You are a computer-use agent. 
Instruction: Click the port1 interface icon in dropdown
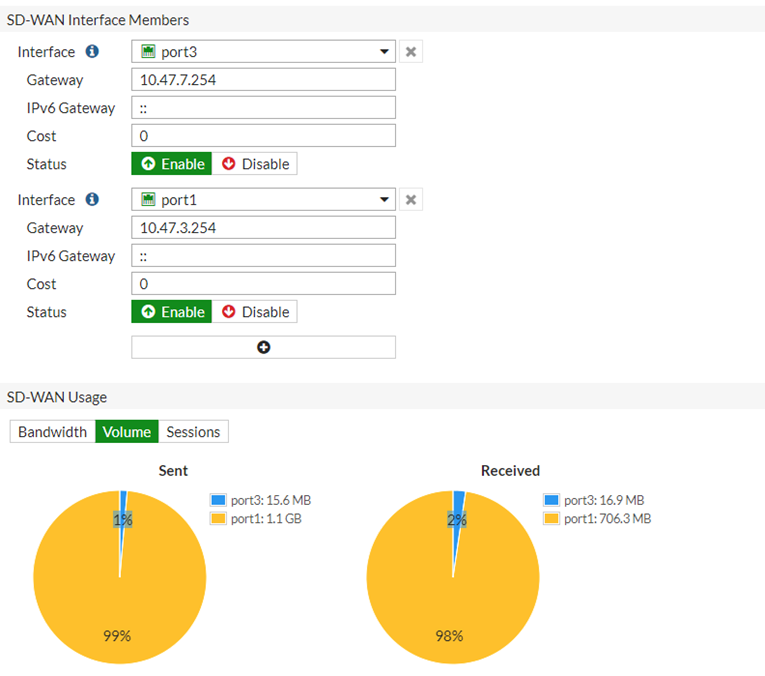148,200
